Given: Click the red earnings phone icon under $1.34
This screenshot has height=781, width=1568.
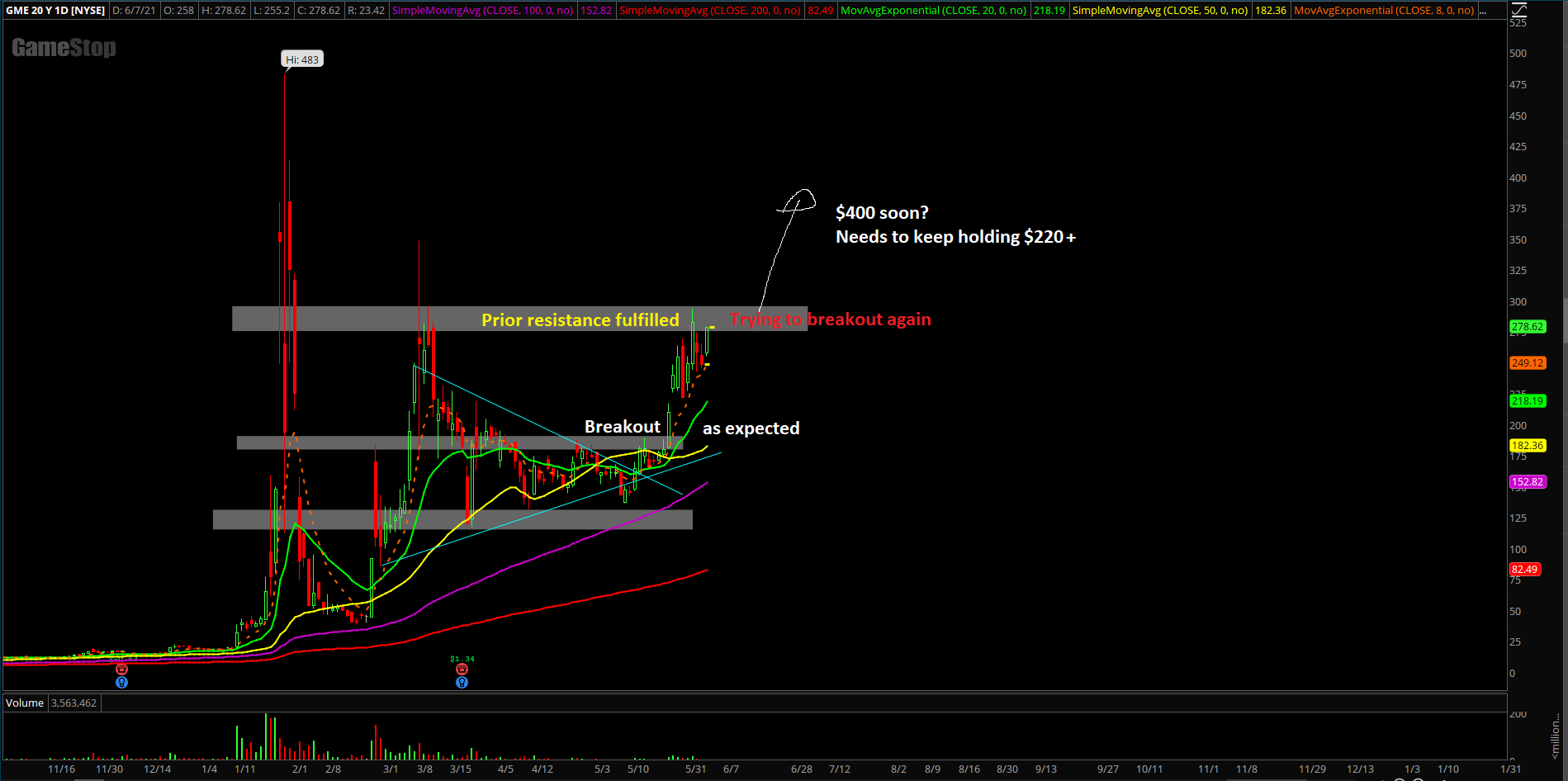Looking at the screenshot, I should coord(462,670).
